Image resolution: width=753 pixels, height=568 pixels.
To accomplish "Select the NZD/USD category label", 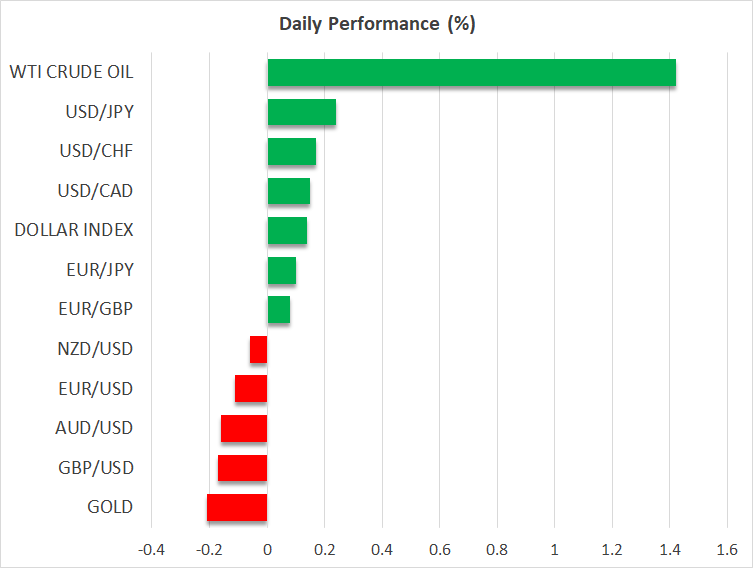I will coord(95,349).
